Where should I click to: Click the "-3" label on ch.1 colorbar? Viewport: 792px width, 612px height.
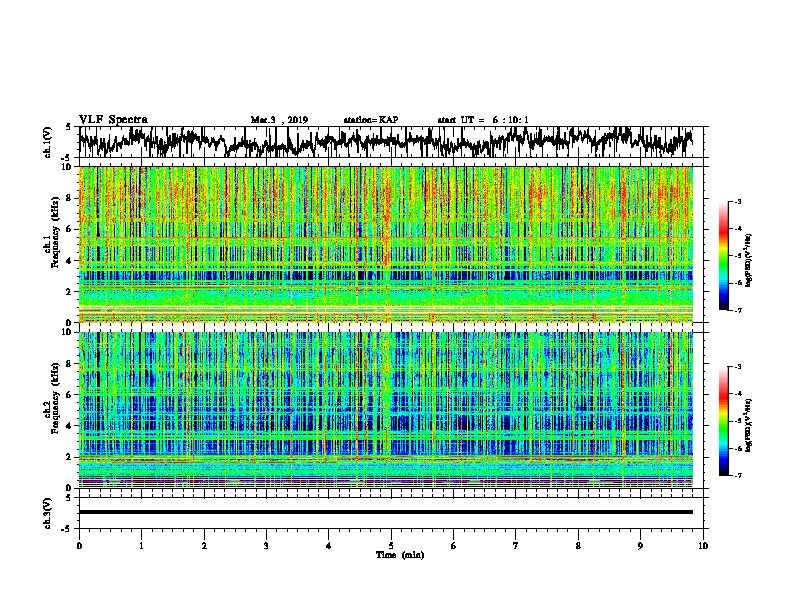point(737,202)
